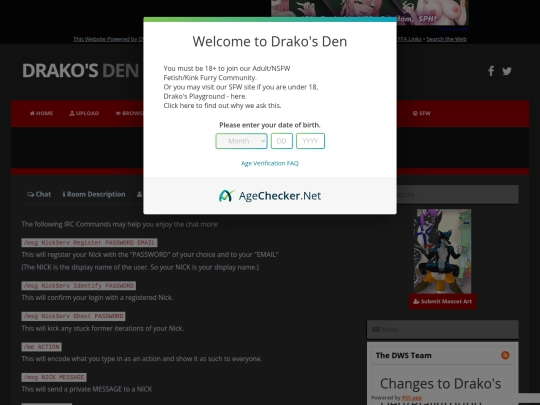Click 'The DWS Team' feed title
The height and width of the screenshot is (405, 540).
(x=404, y=355)
